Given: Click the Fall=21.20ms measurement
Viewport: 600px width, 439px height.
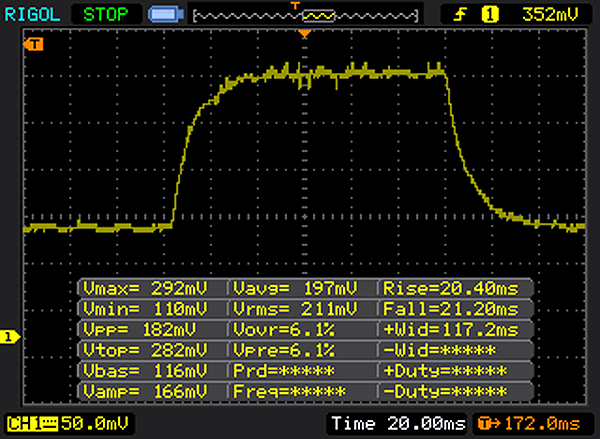Looking at the screenshot, I should click(x=451, y=309).
